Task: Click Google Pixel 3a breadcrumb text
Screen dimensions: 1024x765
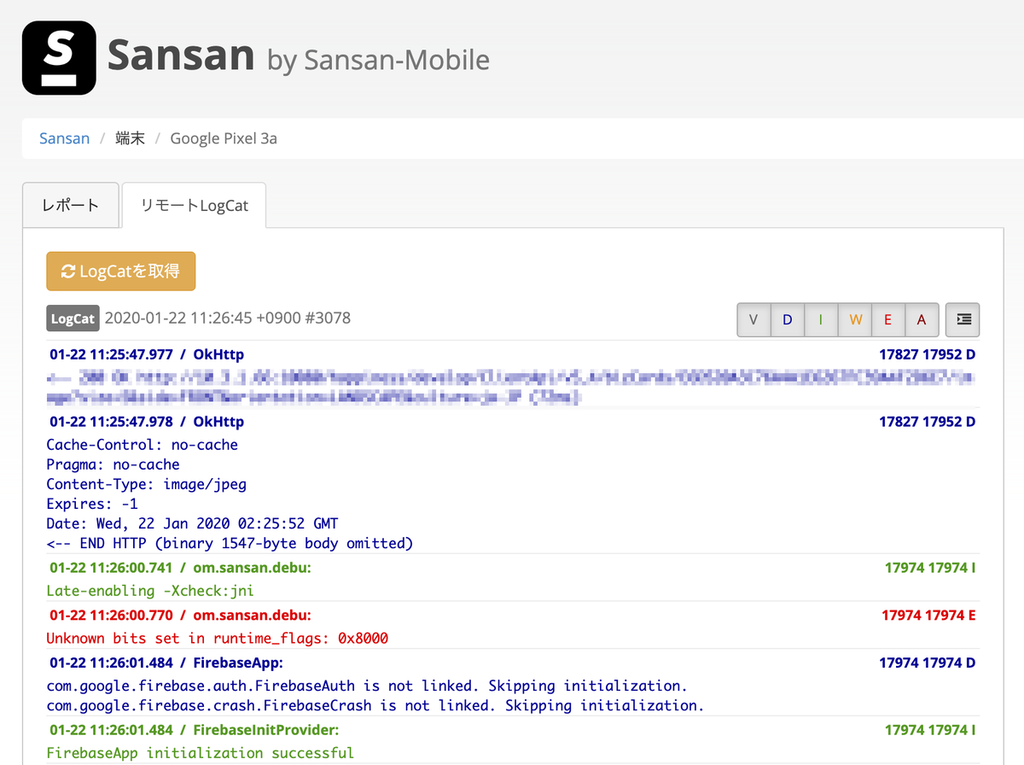Action: tap(223, 138)
